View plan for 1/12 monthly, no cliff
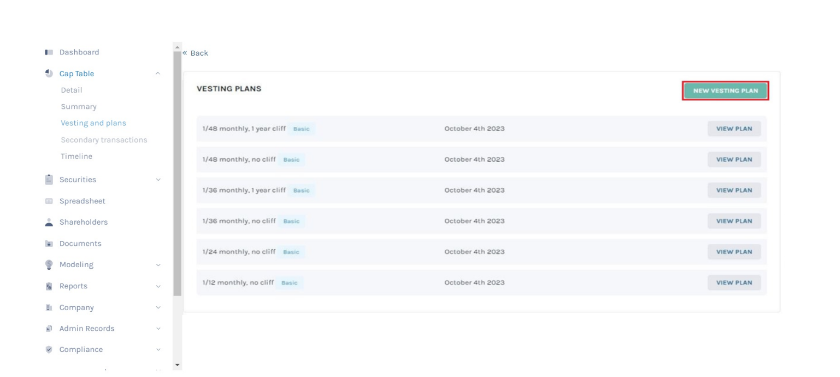The image size is (840, 377). pyautogui.click(x=734, y=283)
